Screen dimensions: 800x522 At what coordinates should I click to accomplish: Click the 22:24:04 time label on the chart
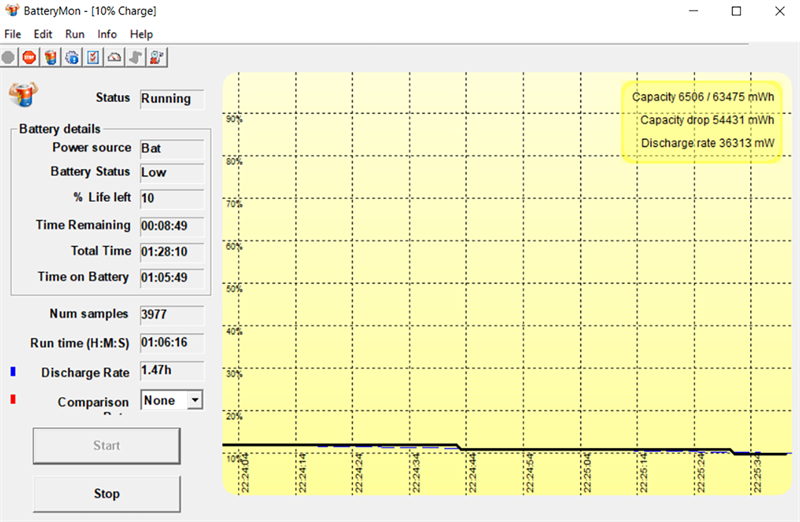245,473
